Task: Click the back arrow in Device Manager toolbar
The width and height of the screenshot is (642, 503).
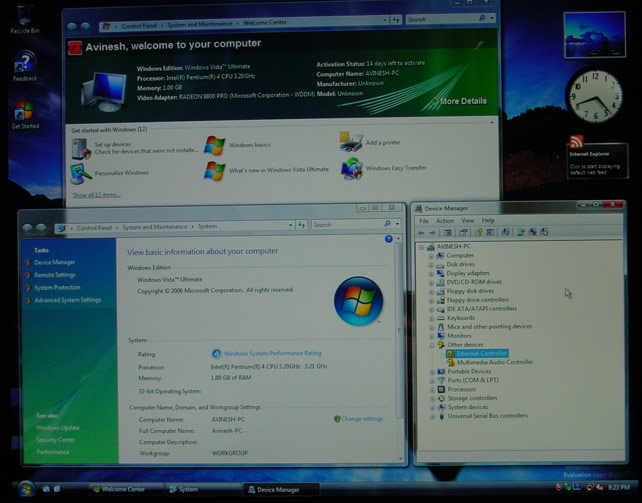Action: click(421, 233)
